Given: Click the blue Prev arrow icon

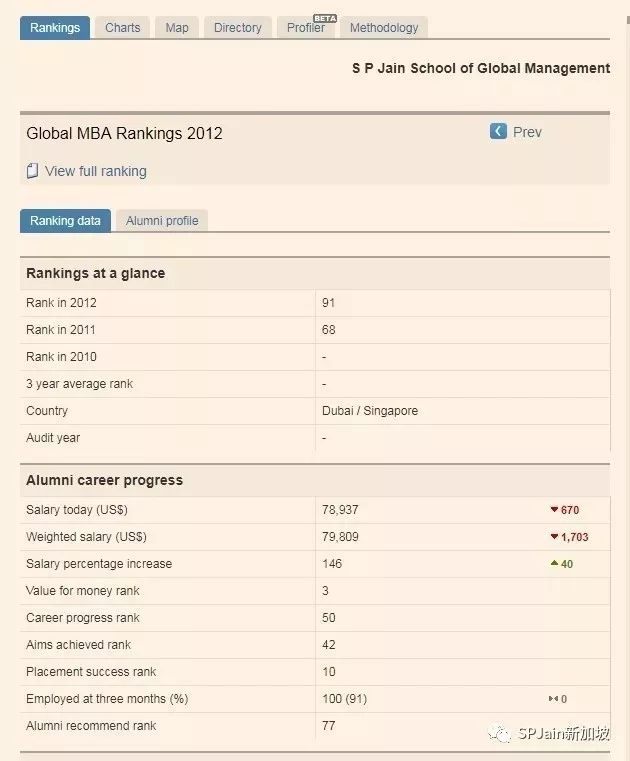Looking at the screenshot, I should (498, 131).
